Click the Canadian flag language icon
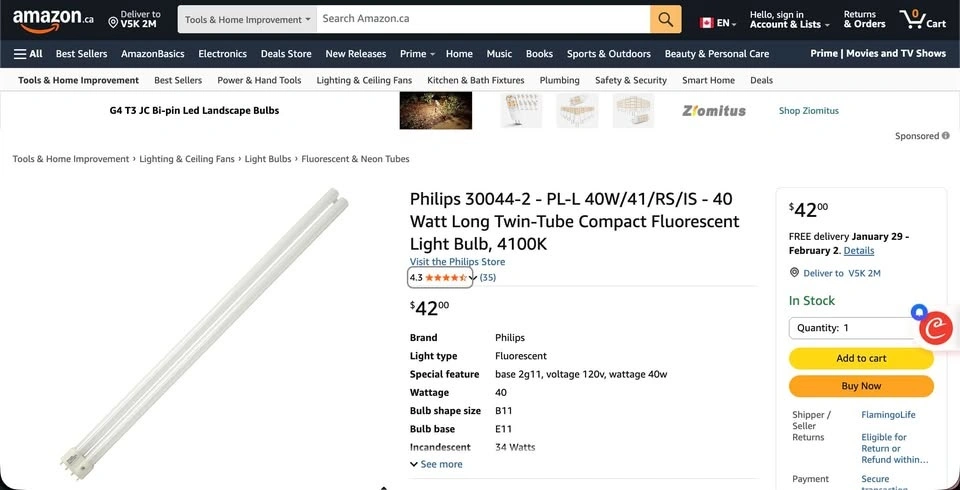960x490 pixels. pyautogui.click(x=707, y=23)
